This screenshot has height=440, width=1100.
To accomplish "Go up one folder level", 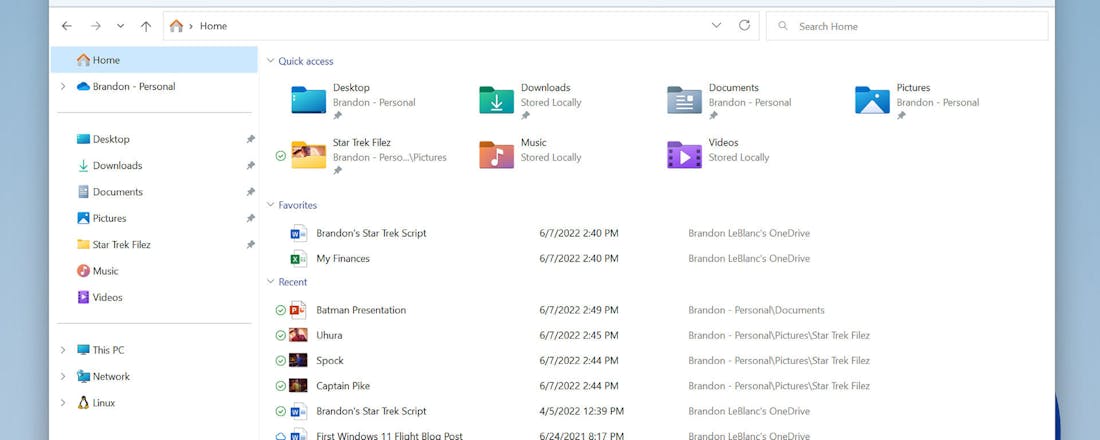I will (146, 26).
